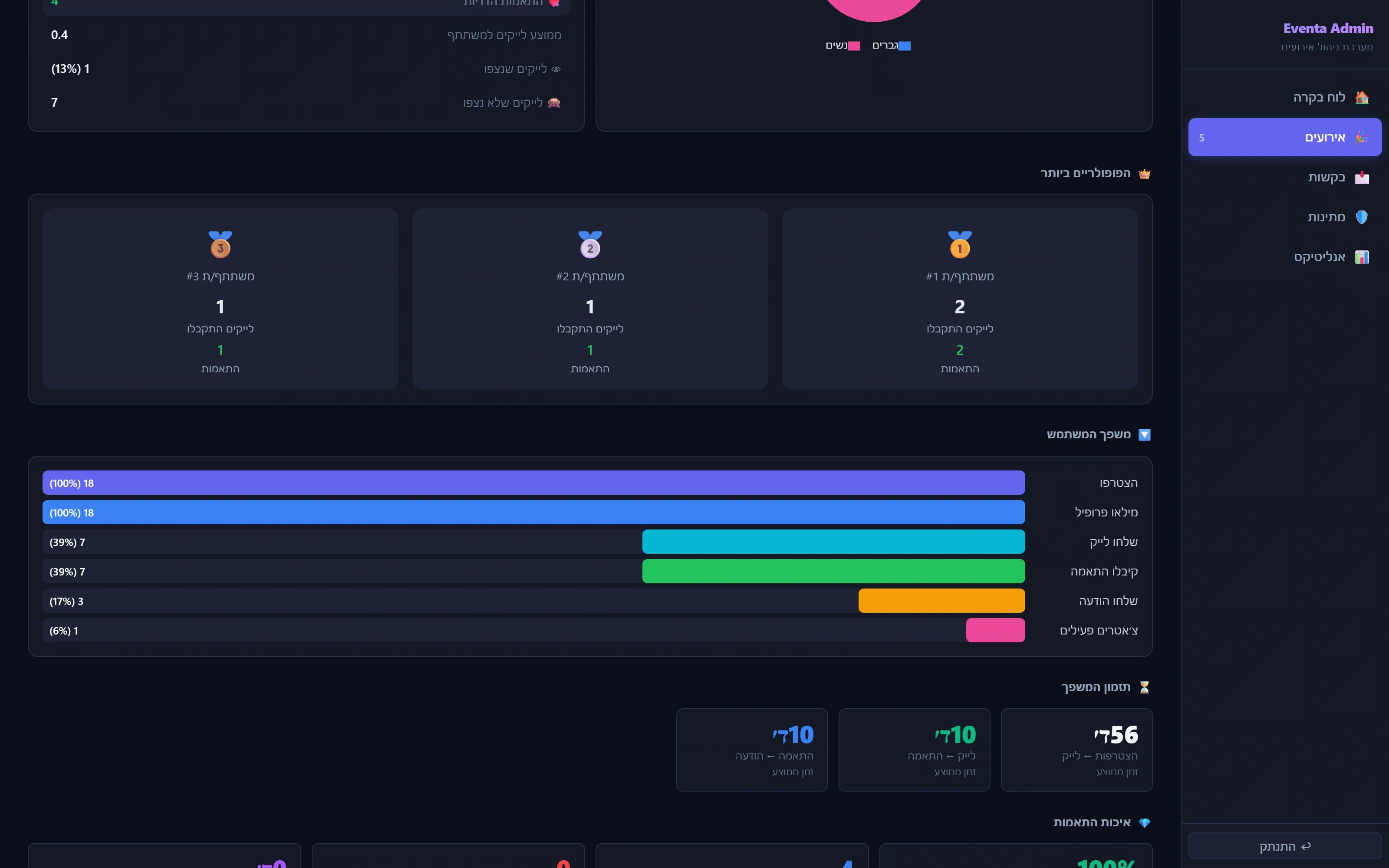Click the purple הצטרפו funnel bar

(534, 483)
